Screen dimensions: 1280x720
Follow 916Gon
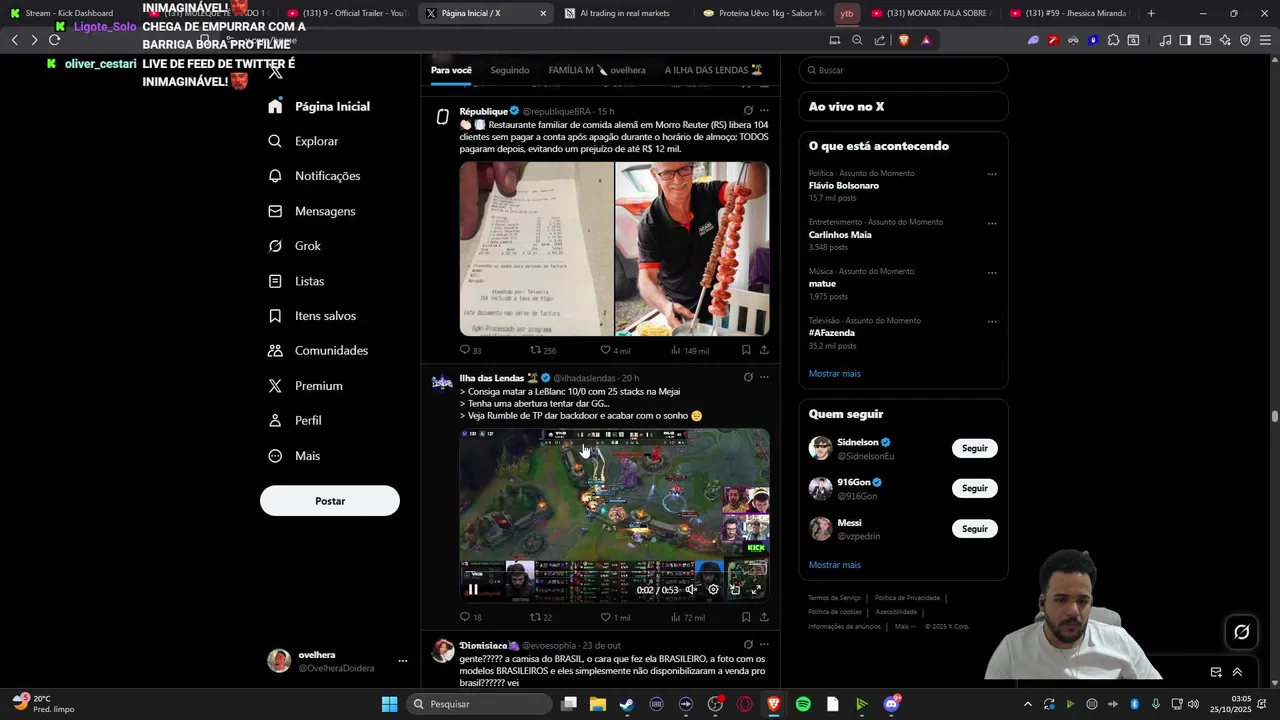click(x=975, y=488)
